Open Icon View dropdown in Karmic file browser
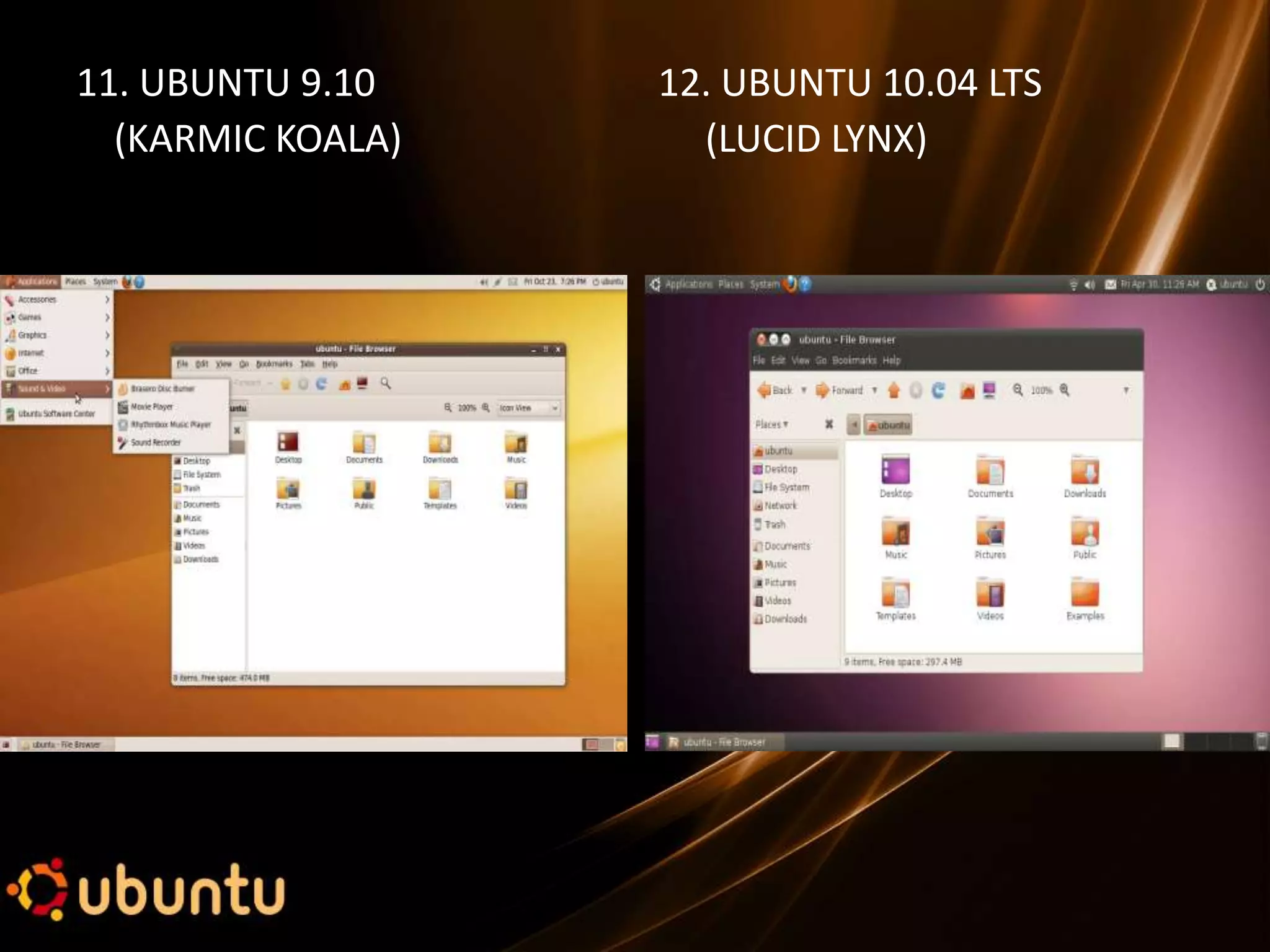Viewport: 1270px width, 952px height. (528, 408)
